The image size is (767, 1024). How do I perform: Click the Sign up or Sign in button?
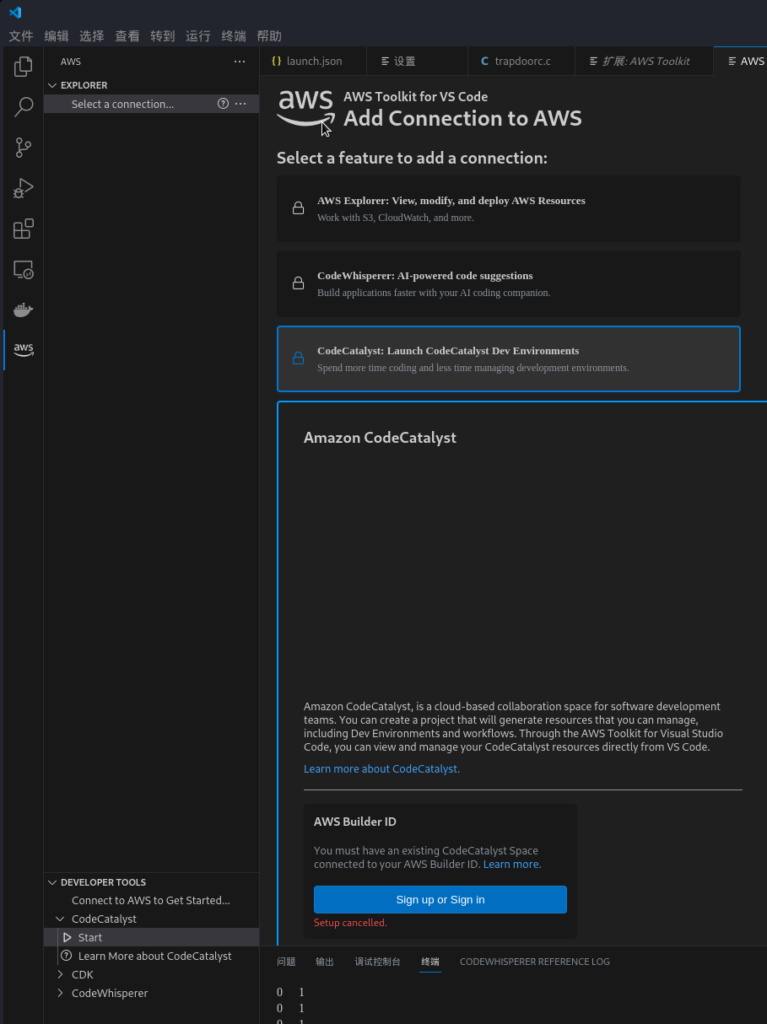click(x=440, y=899)
